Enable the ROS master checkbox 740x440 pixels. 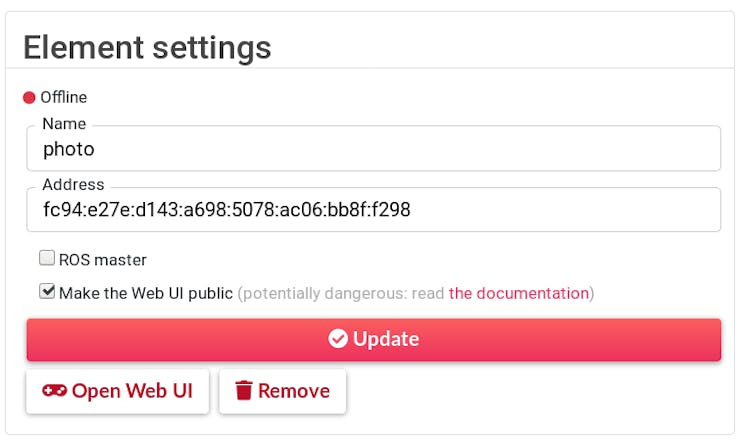click(47, 258)
